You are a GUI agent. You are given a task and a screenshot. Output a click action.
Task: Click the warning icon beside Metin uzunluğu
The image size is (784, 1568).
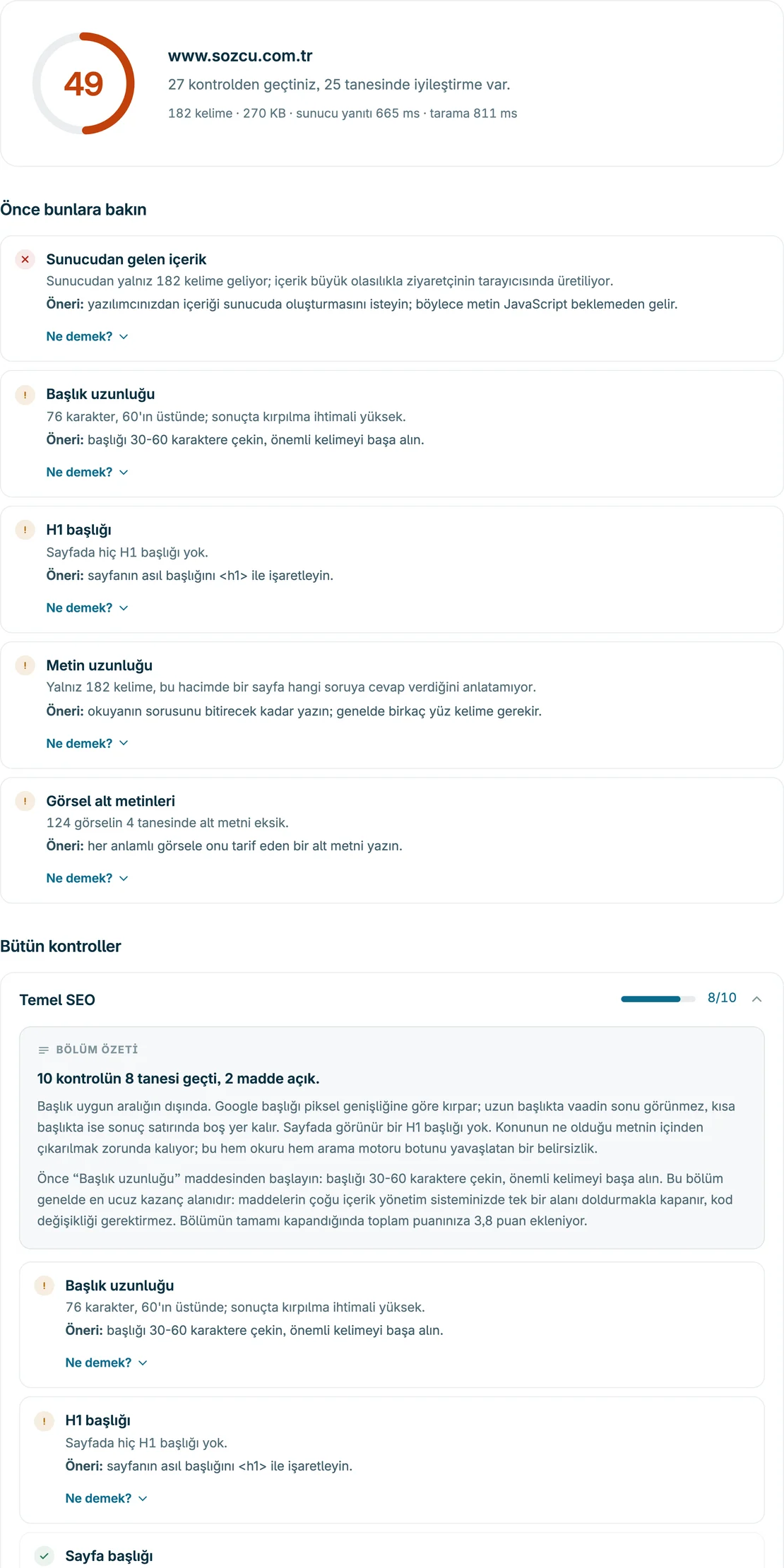tap(25, 665)
